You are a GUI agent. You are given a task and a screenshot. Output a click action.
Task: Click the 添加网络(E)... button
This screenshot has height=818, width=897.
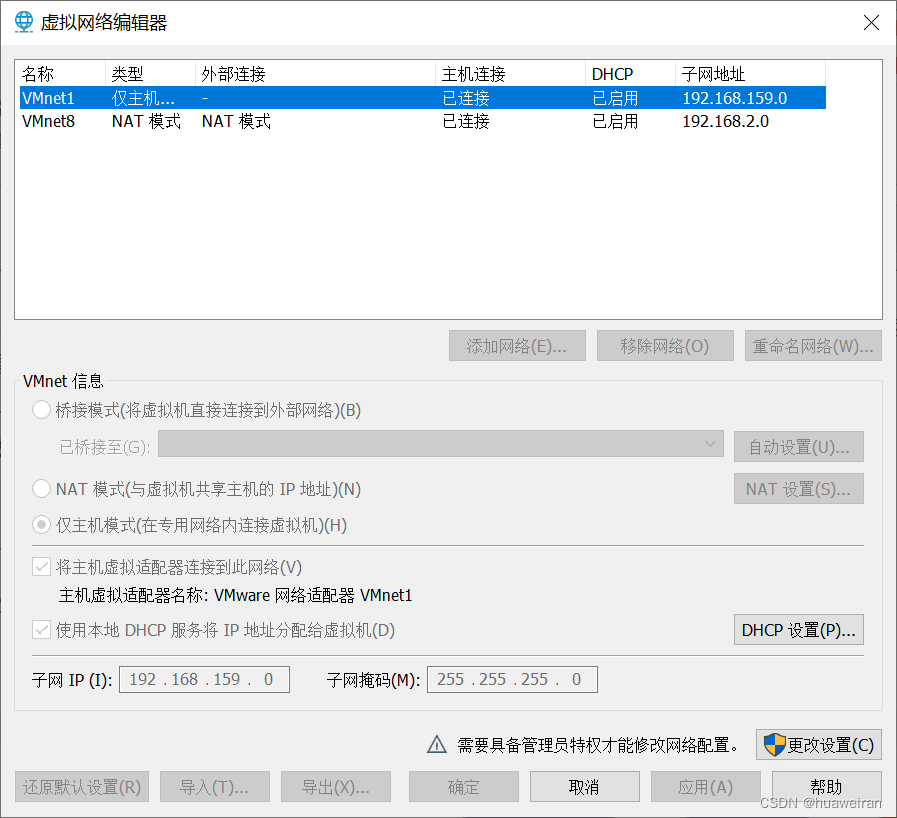(x=517, y=346)
